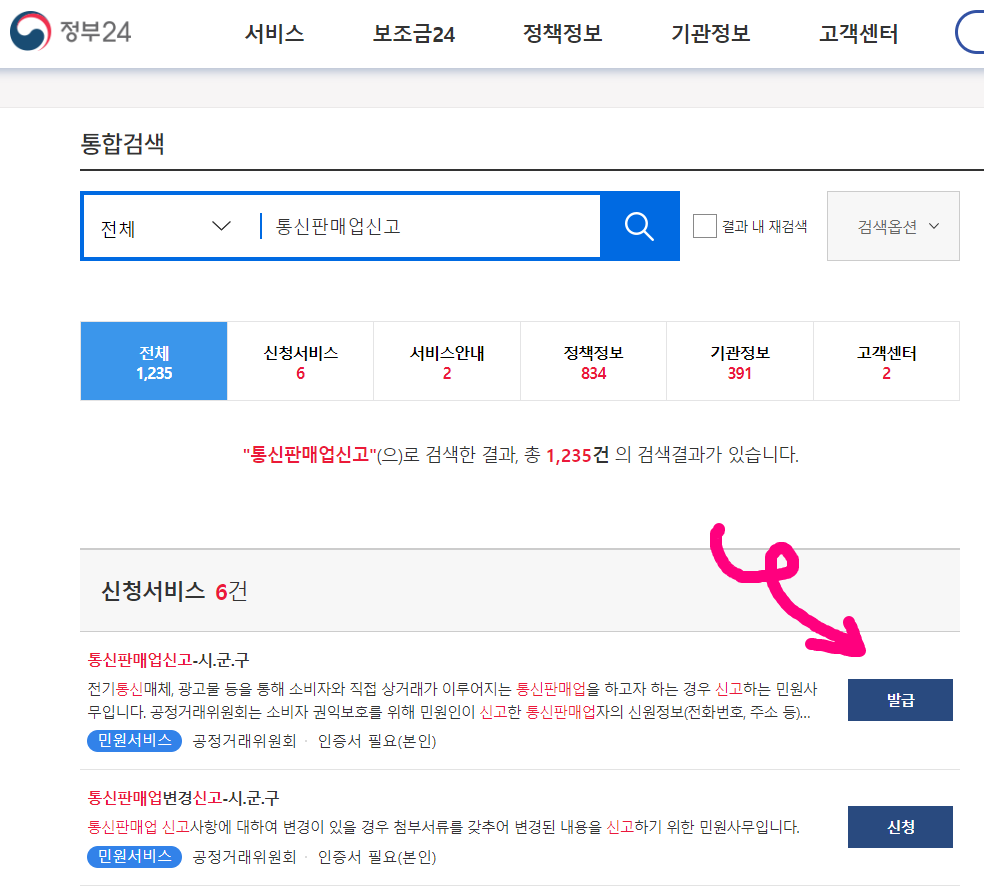Click the magnifier search button
This screenshot has width=984, height=892.
click(x=639, y=226)
